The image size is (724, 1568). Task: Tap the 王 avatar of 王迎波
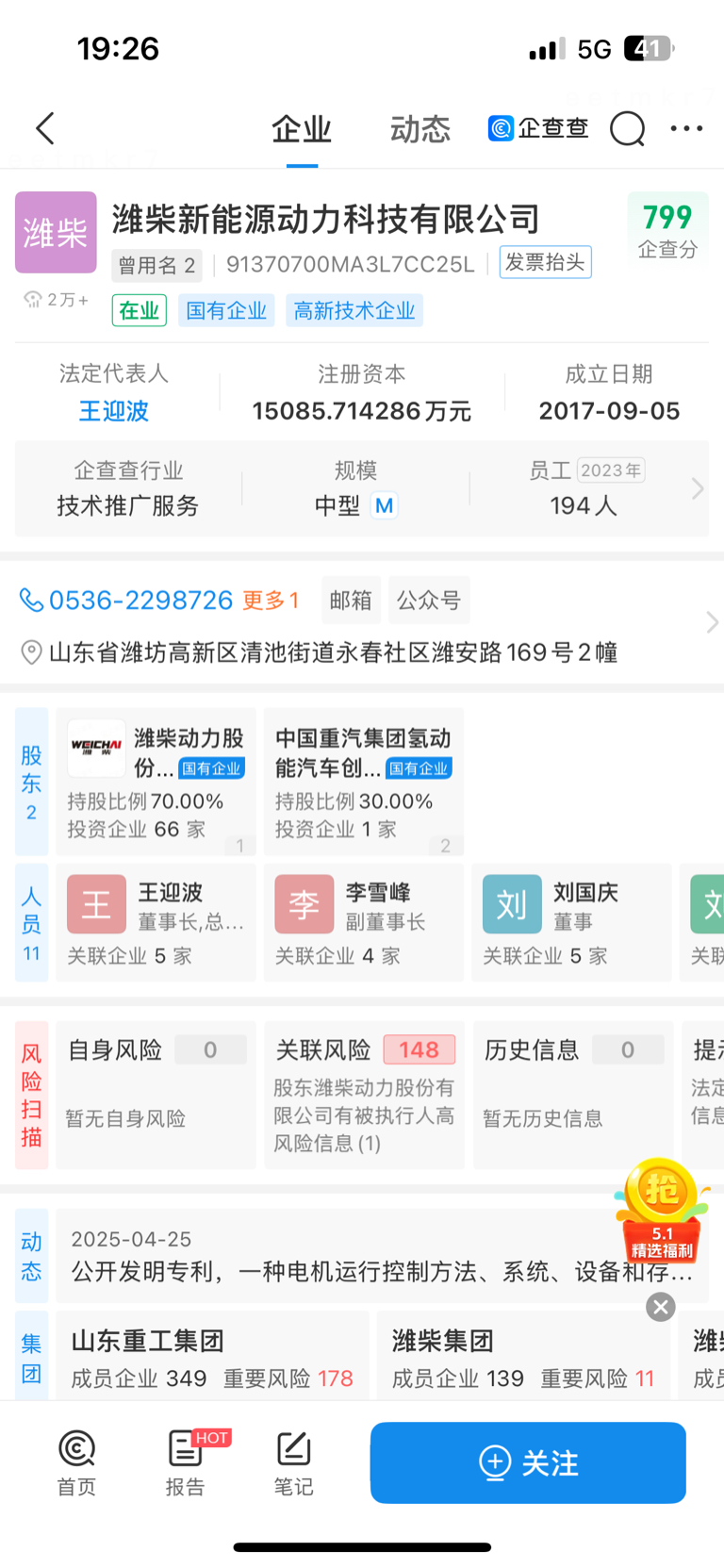pos(96,903)
